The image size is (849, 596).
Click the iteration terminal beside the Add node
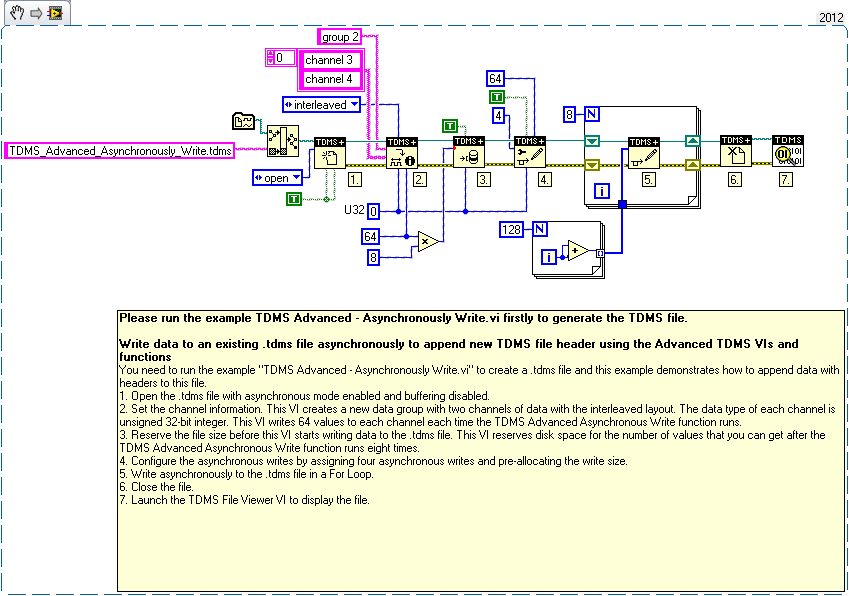pos(549,257)
